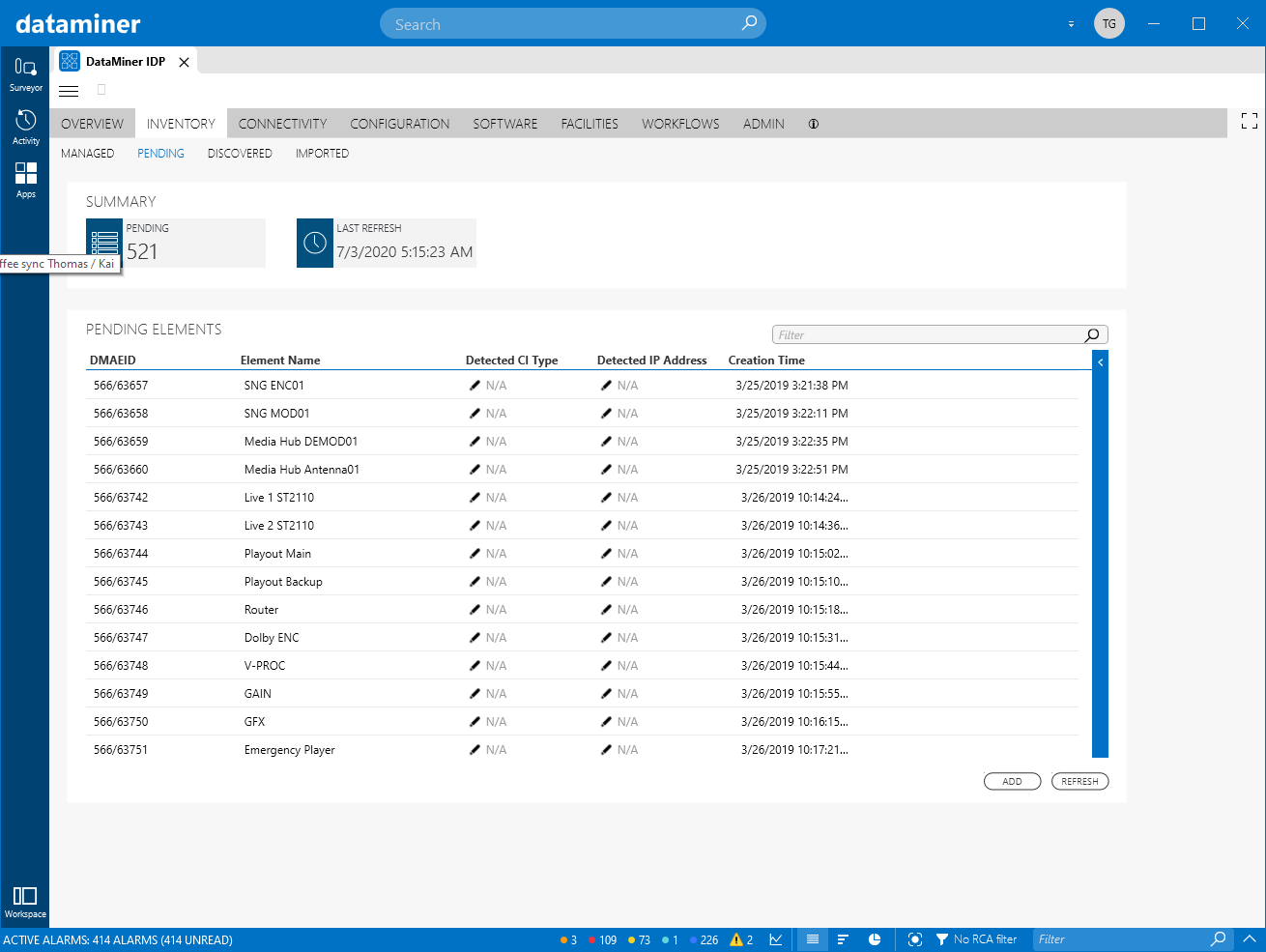Click the No RCA filter funnel icon

(942, 939)
